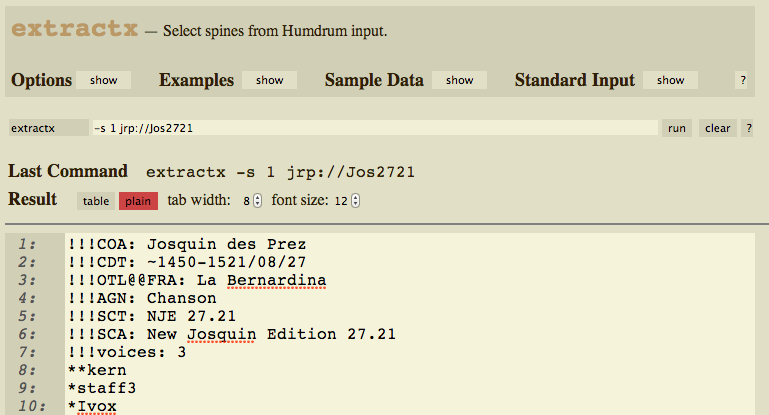Reveal the Standard Input section

pos(670,80)
